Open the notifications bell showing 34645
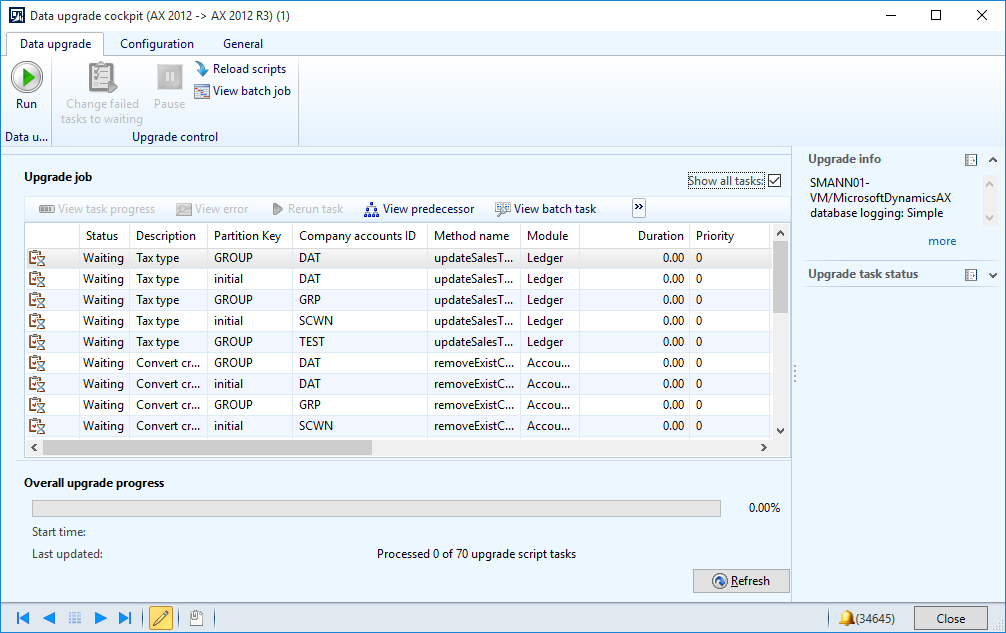1006x633 pixels. 867,618
